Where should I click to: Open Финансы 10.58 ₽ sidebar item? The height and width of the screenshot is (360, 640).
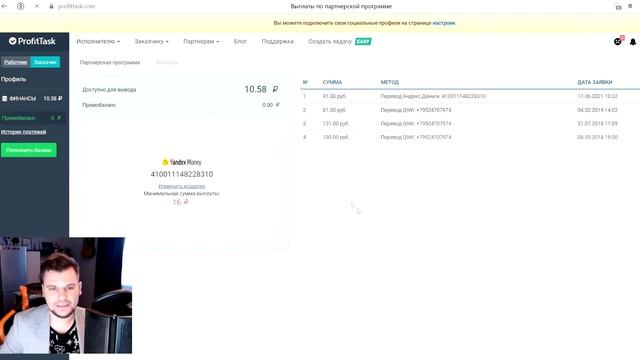click(33, 98)
